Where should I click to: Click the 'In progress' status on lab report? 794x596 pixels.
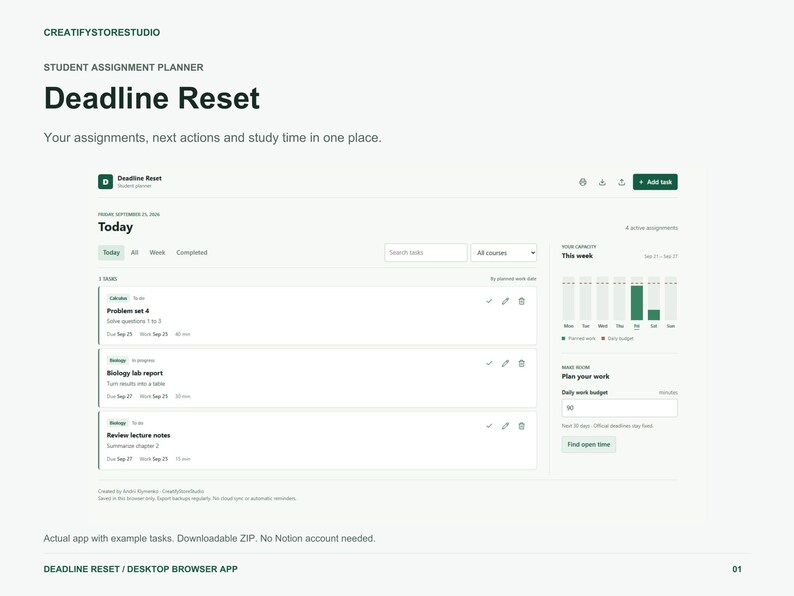(143, 361)
